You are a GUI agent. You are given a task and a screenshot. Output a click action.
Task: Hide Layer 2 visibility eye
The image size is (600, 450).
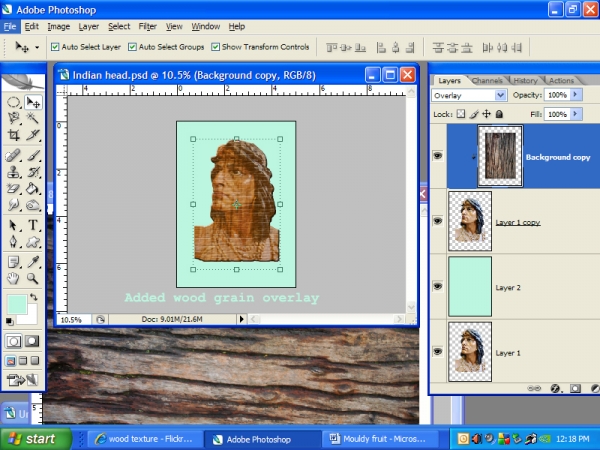click(x=438, y=286)
